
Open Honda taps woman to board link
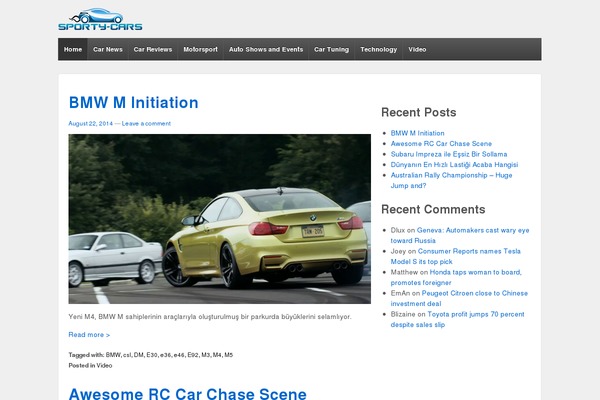(x=456, y=278)
